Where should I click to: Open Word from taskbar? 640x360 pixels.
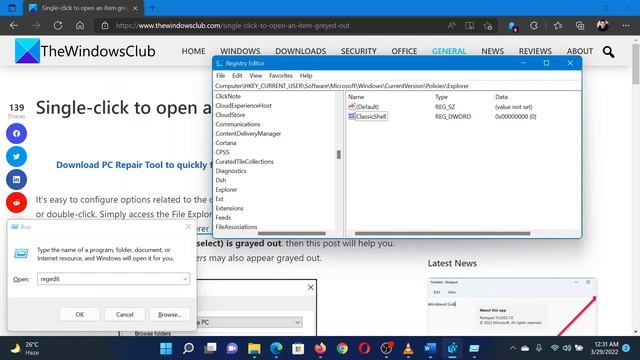[430, 348]
